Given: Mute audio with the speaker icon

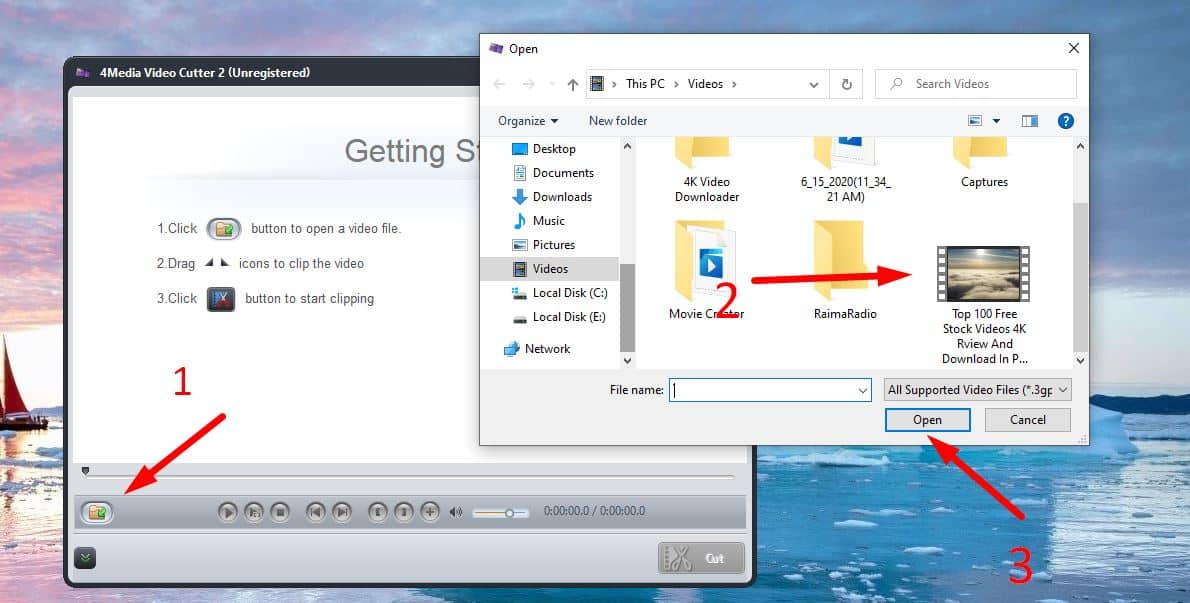Looking at the screenshot, I should (455, 512).
